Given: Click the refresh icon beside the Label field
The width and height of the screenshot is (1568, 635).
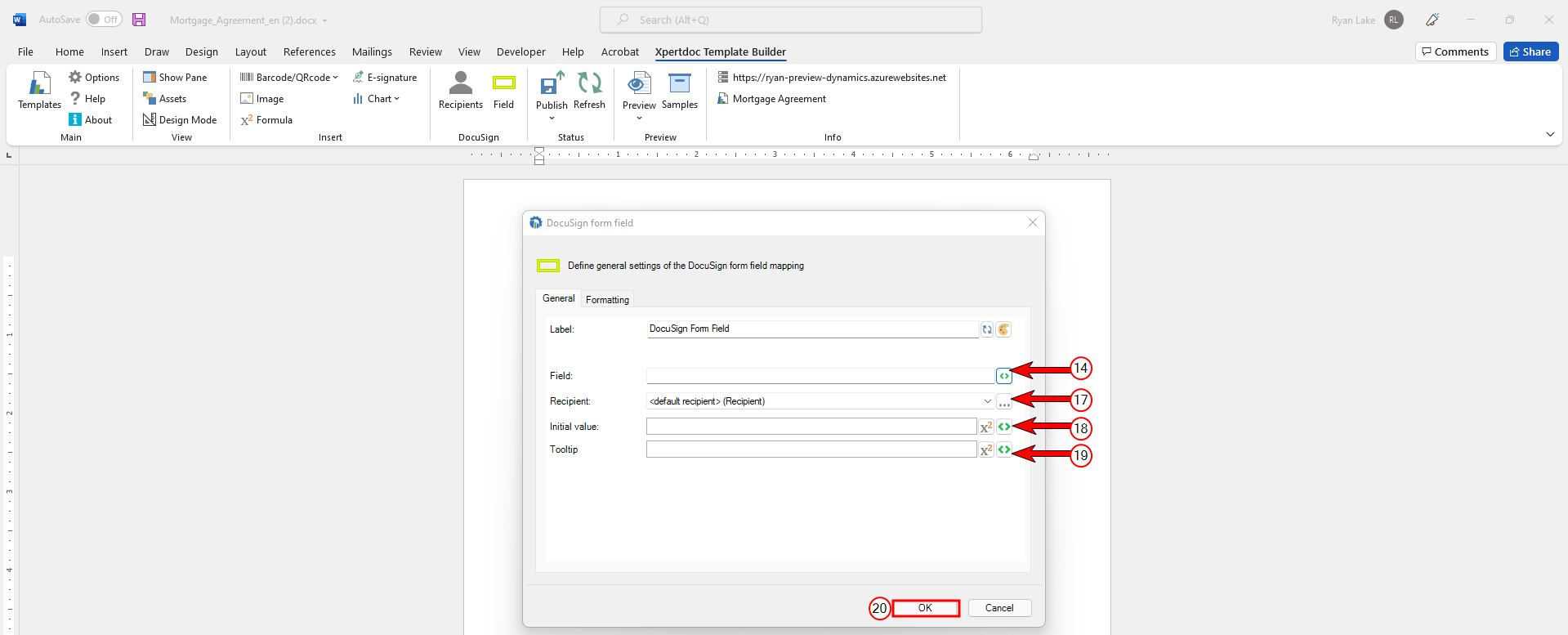Looking at the screenshot, I should (987, 329).
